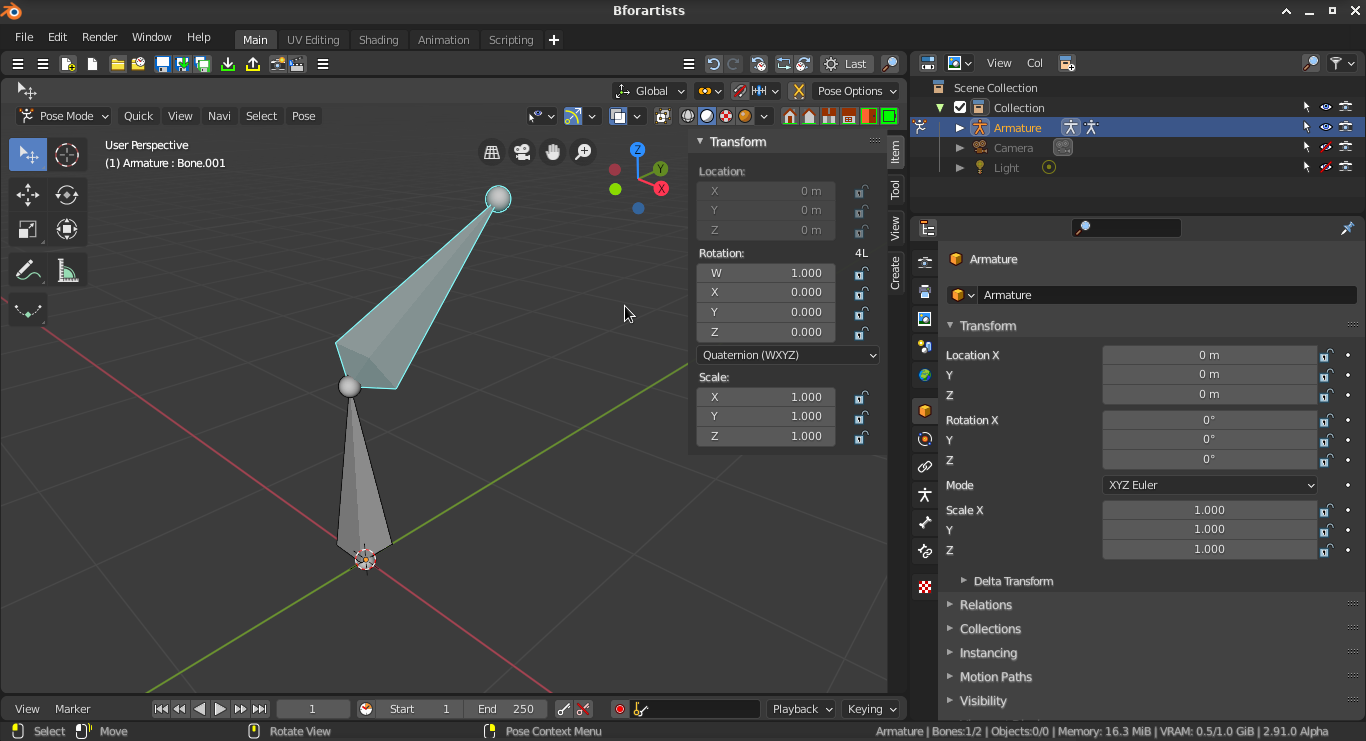Select the Scale tool icon

click(28, 230)
